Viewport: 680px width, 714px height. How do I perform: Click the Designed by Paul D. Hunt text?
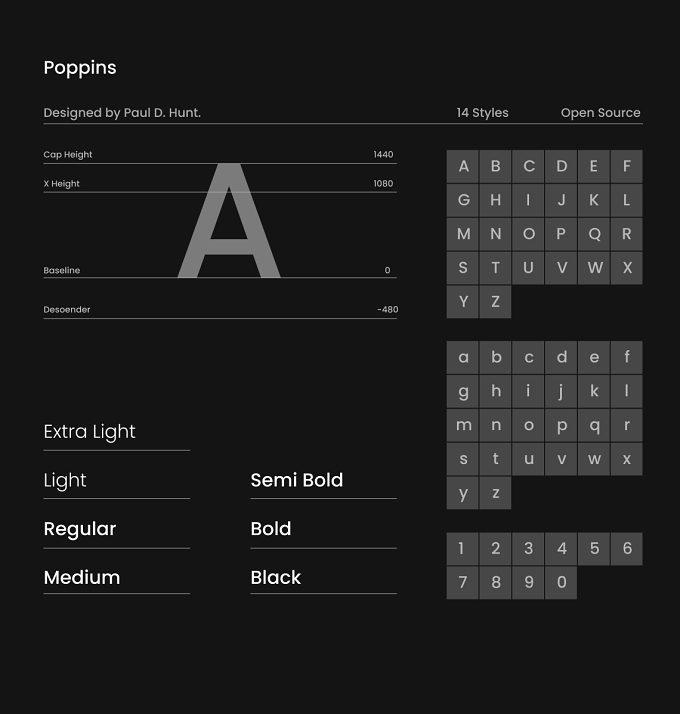122,112
